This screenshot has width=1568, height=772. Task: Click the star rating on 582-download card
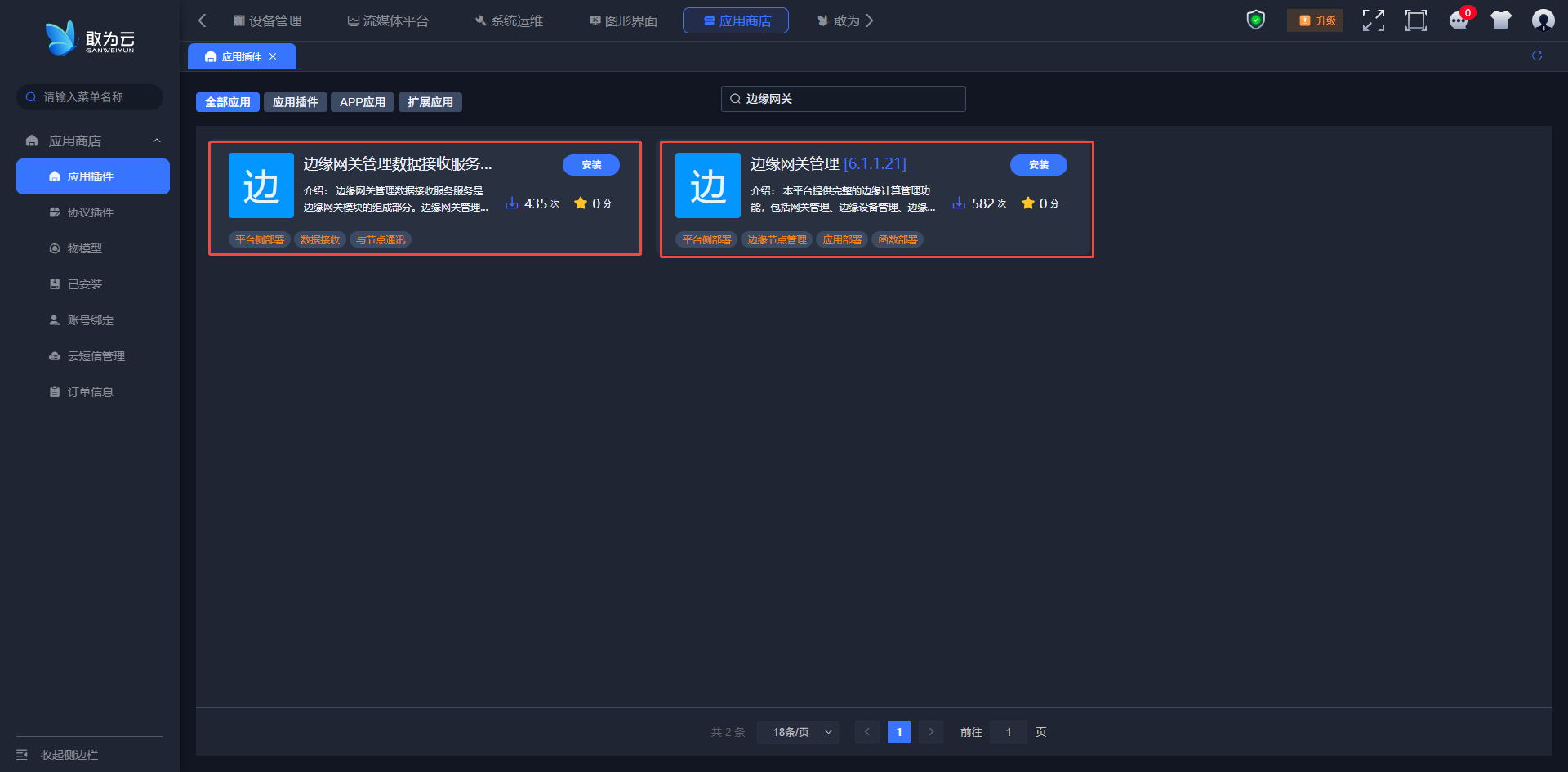pyautogui.click(x=1028, y=203)
